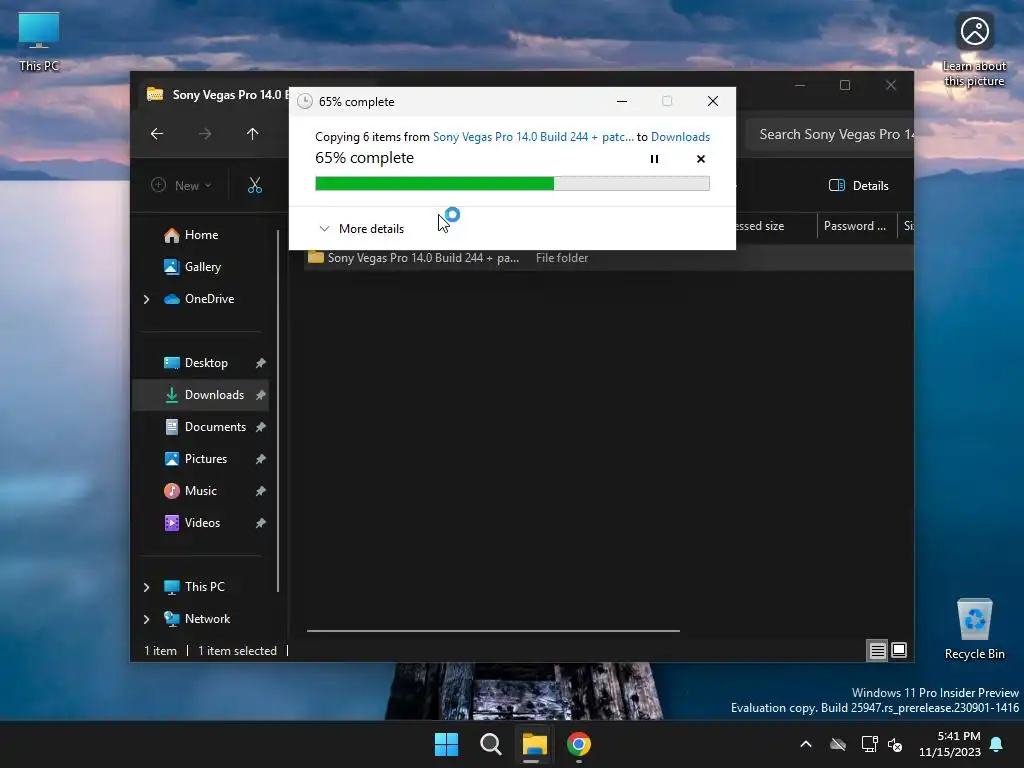Click the pin icon beside Music

(261, 491)
